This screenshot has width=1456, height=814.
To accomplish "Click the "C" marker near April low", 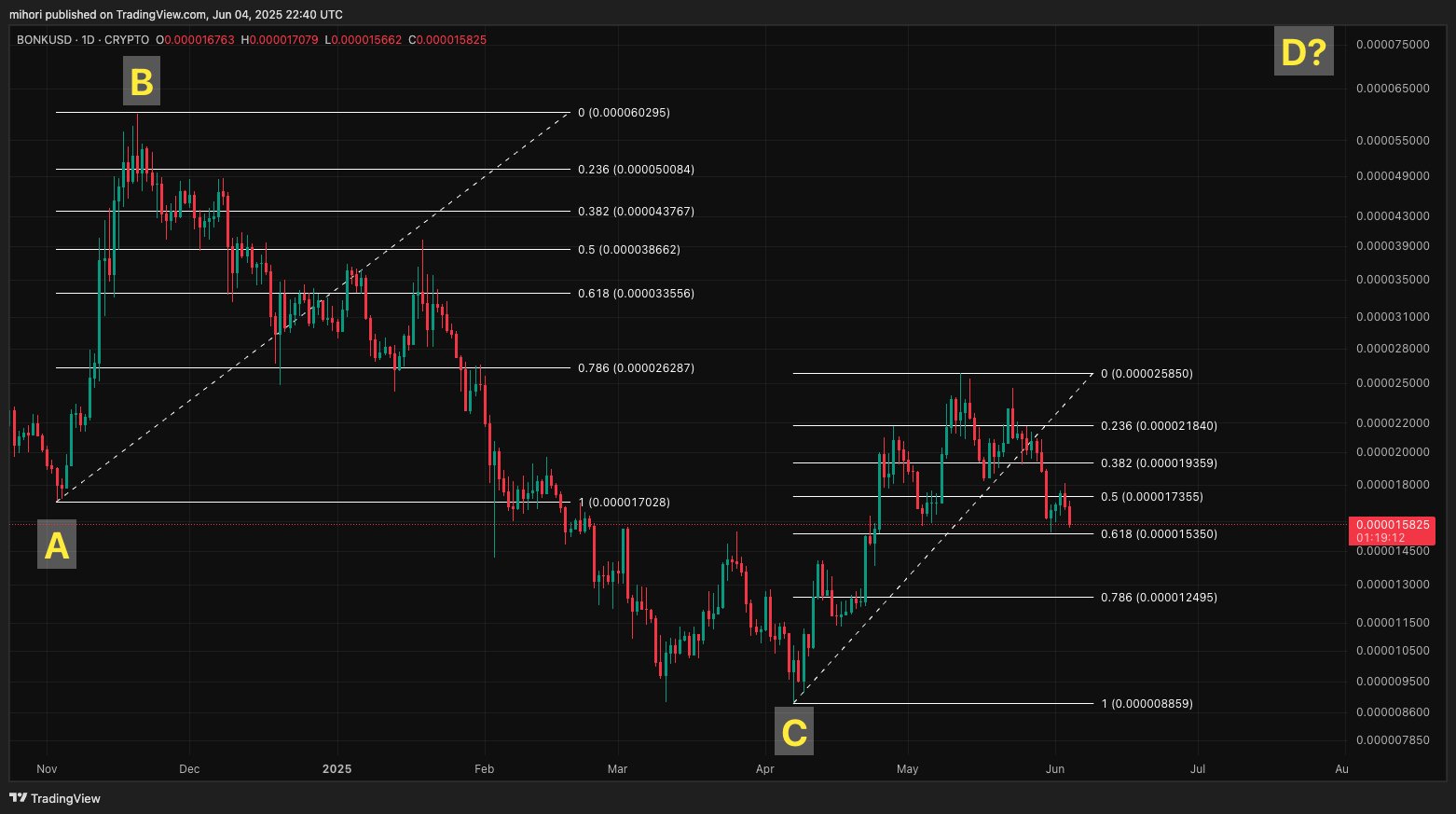I will [794, 732].
